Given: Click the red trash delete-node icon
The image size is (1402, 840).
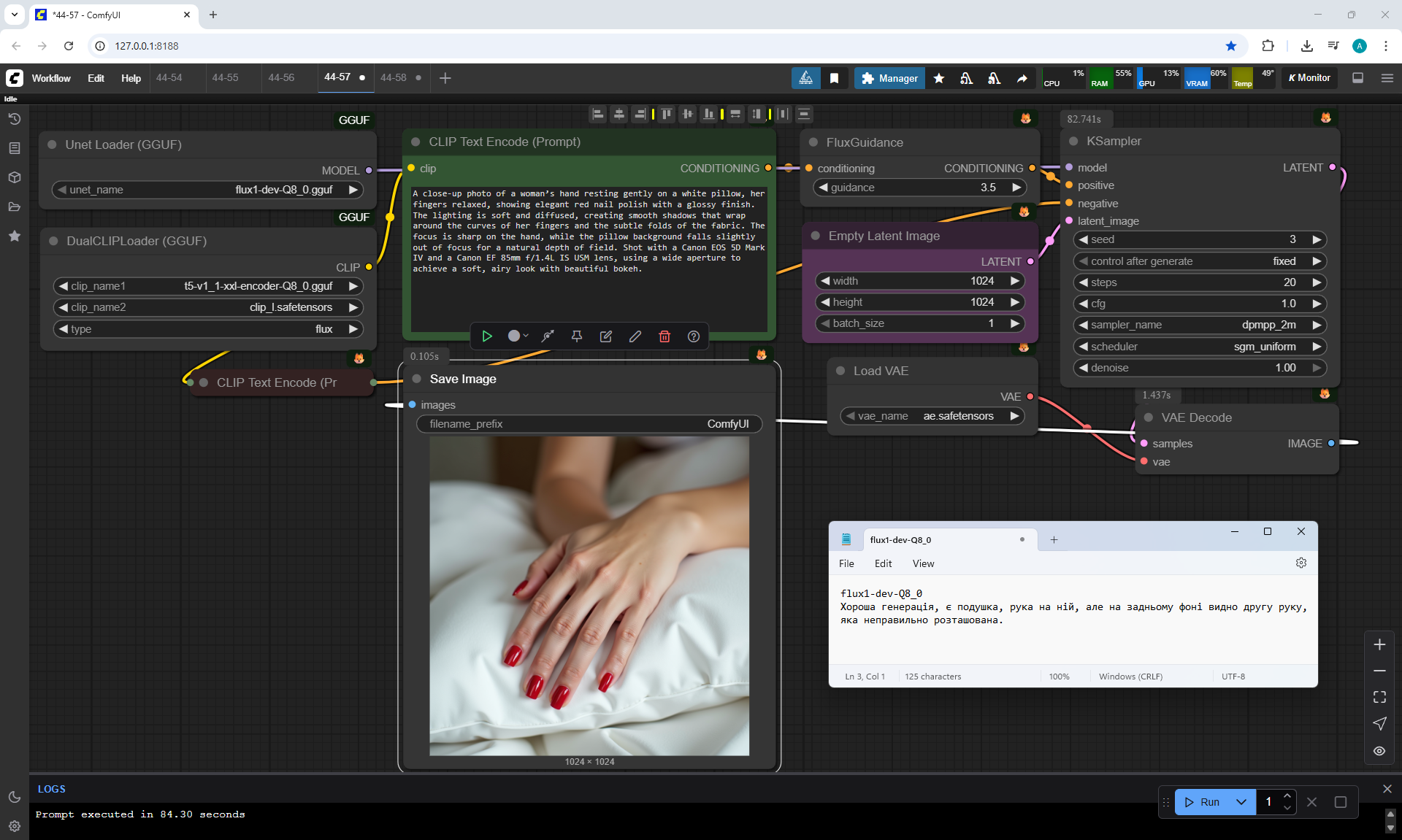Looking at the screenshot, I should [x=664, y=336].
